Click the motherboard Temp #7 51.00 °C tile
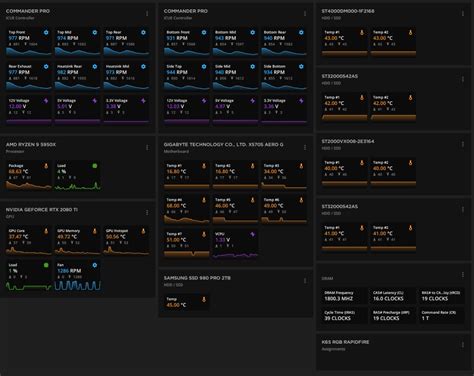The width and height of the screenshot is (474, 376). coord(186,243)
